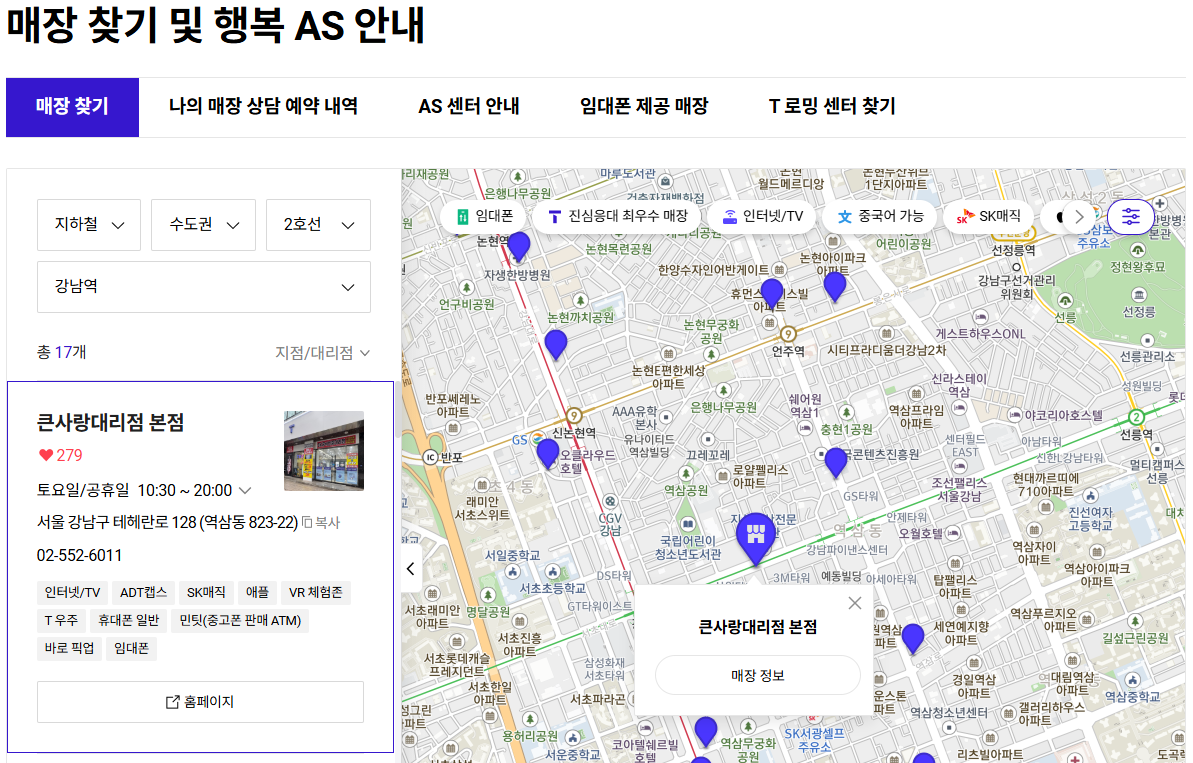Select the map pin at 논현역

519,246
